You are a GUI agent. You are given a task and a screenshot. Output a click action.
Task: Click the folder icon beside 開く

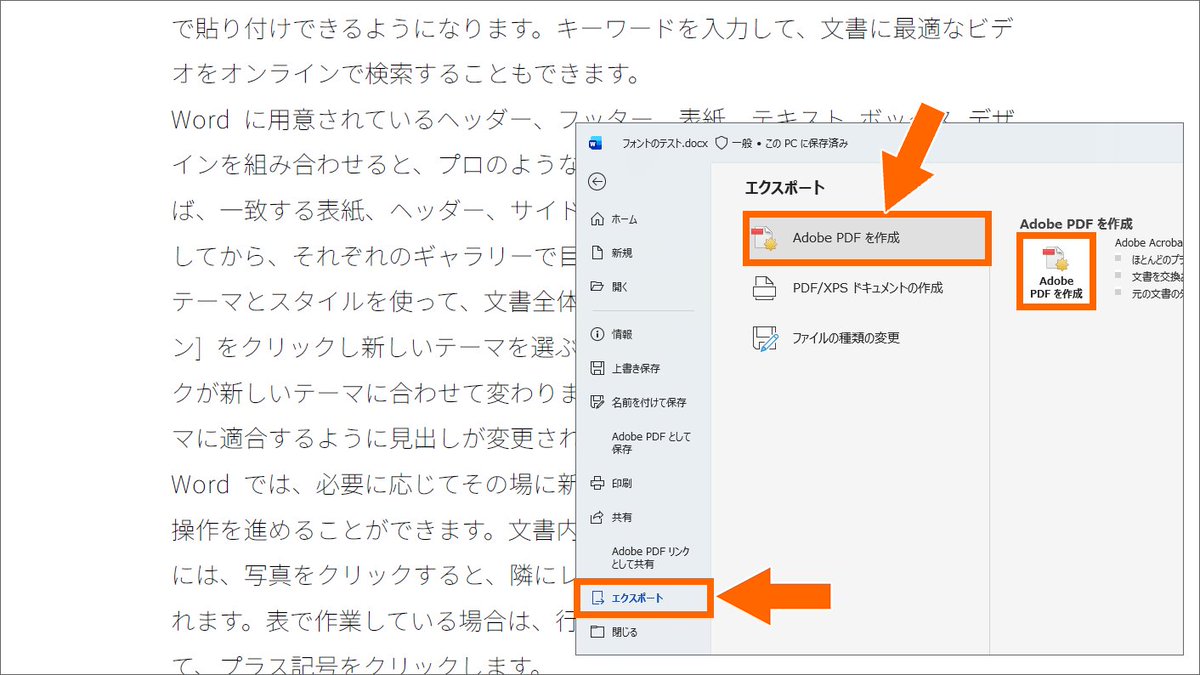point(598,287)
